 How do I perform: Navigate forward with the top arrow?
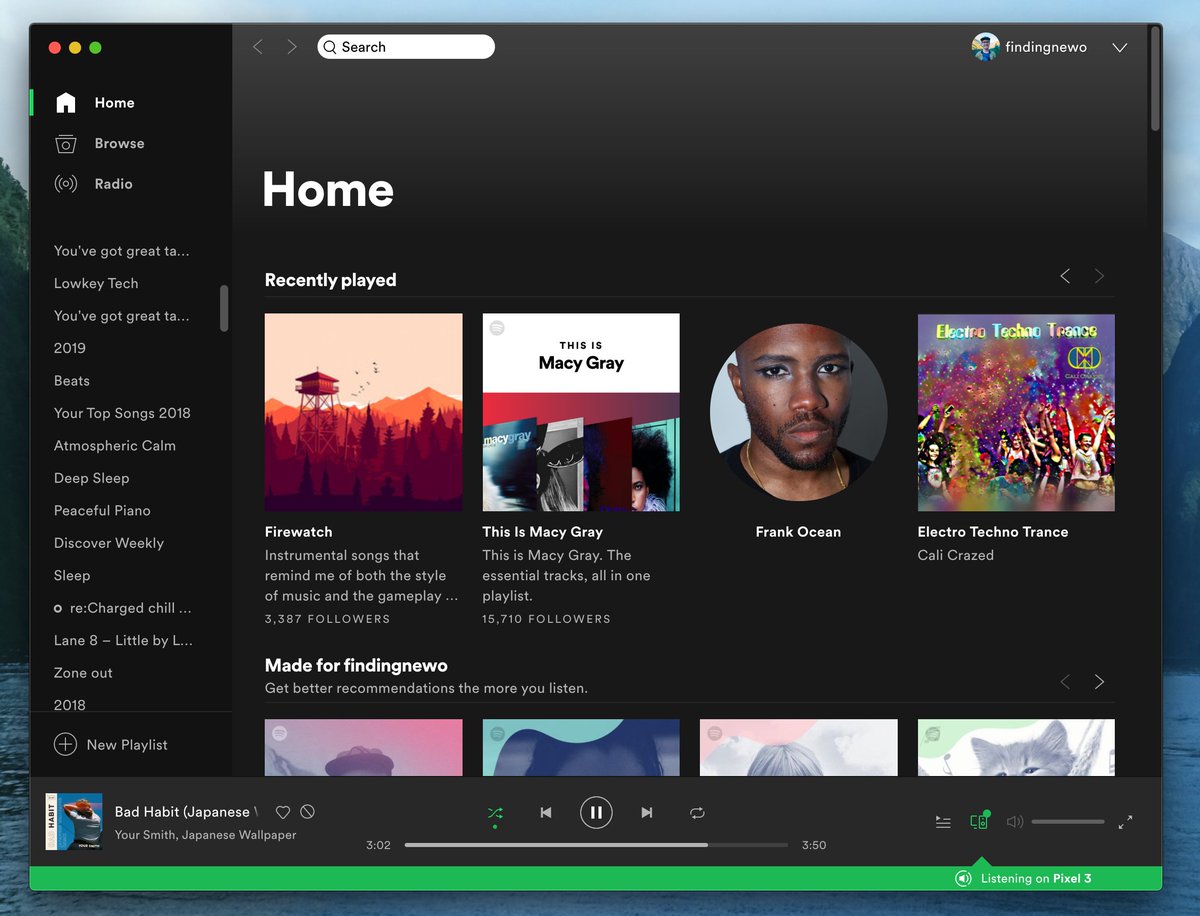point(291,47)
